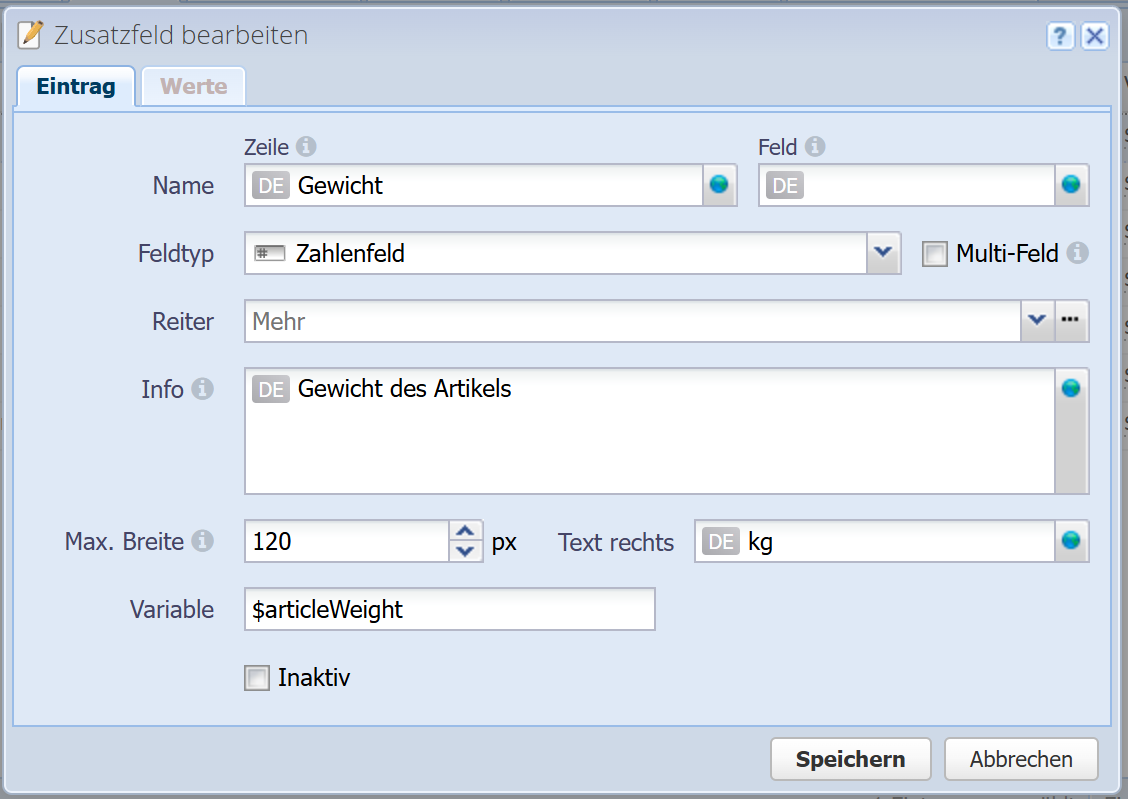Click the globe icon for Text rechts
1128x799 pixels.
point(1071,541)
